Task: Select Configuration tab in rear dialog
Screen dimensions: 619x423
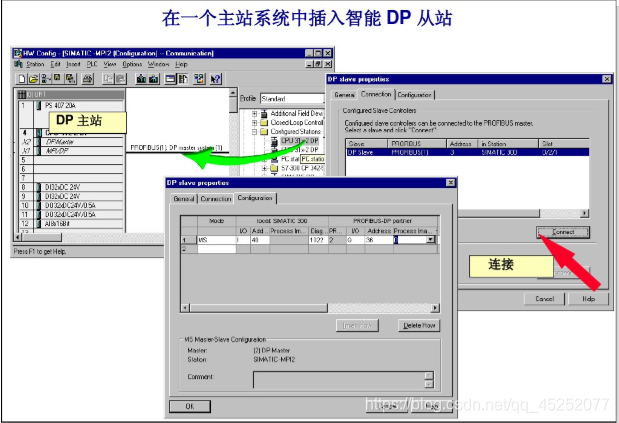Action: (415, 95)
